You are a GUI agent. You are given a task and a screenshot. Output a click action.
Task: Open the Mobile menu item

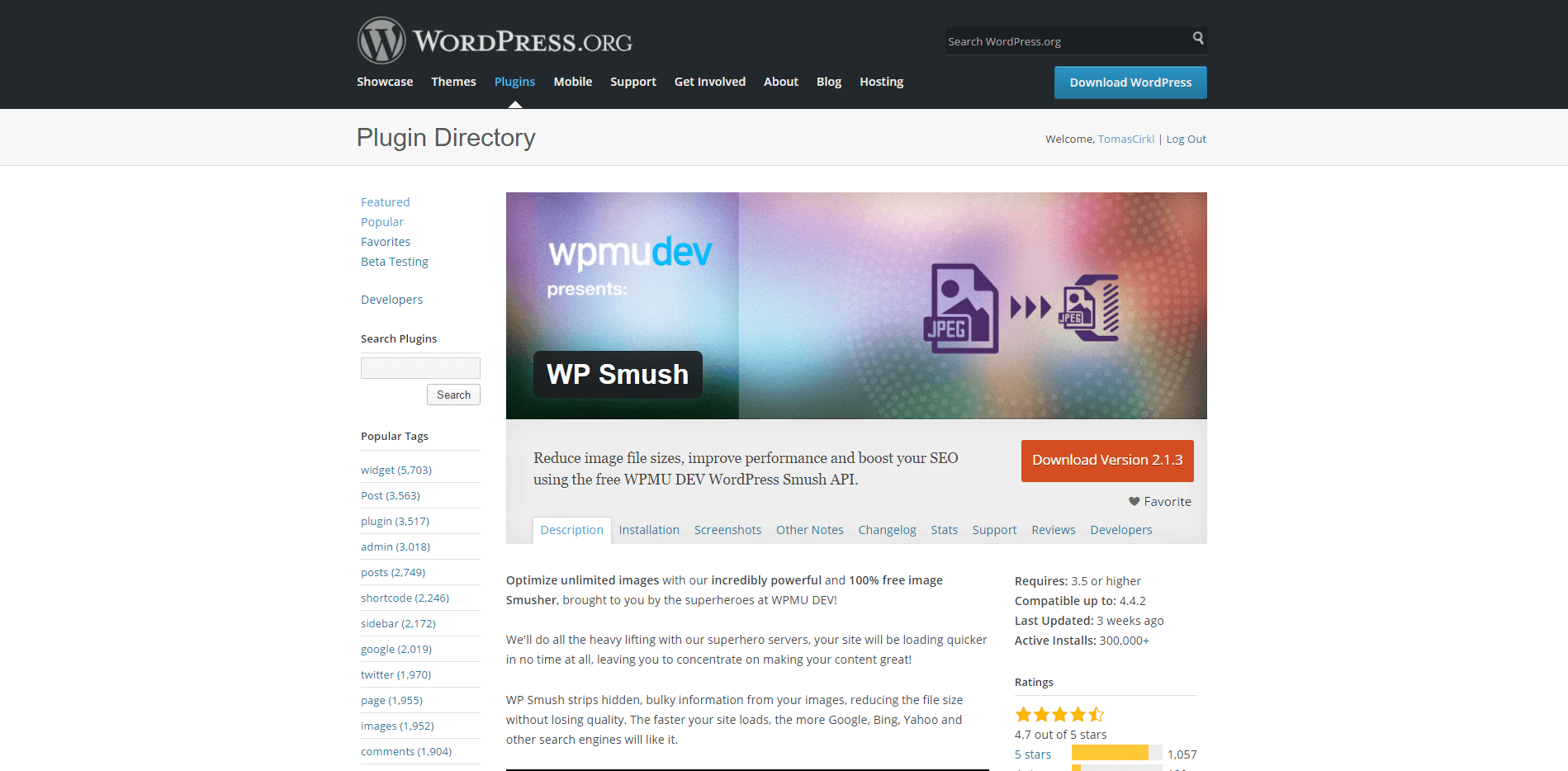pyautogui.click(x=572, y=82)
